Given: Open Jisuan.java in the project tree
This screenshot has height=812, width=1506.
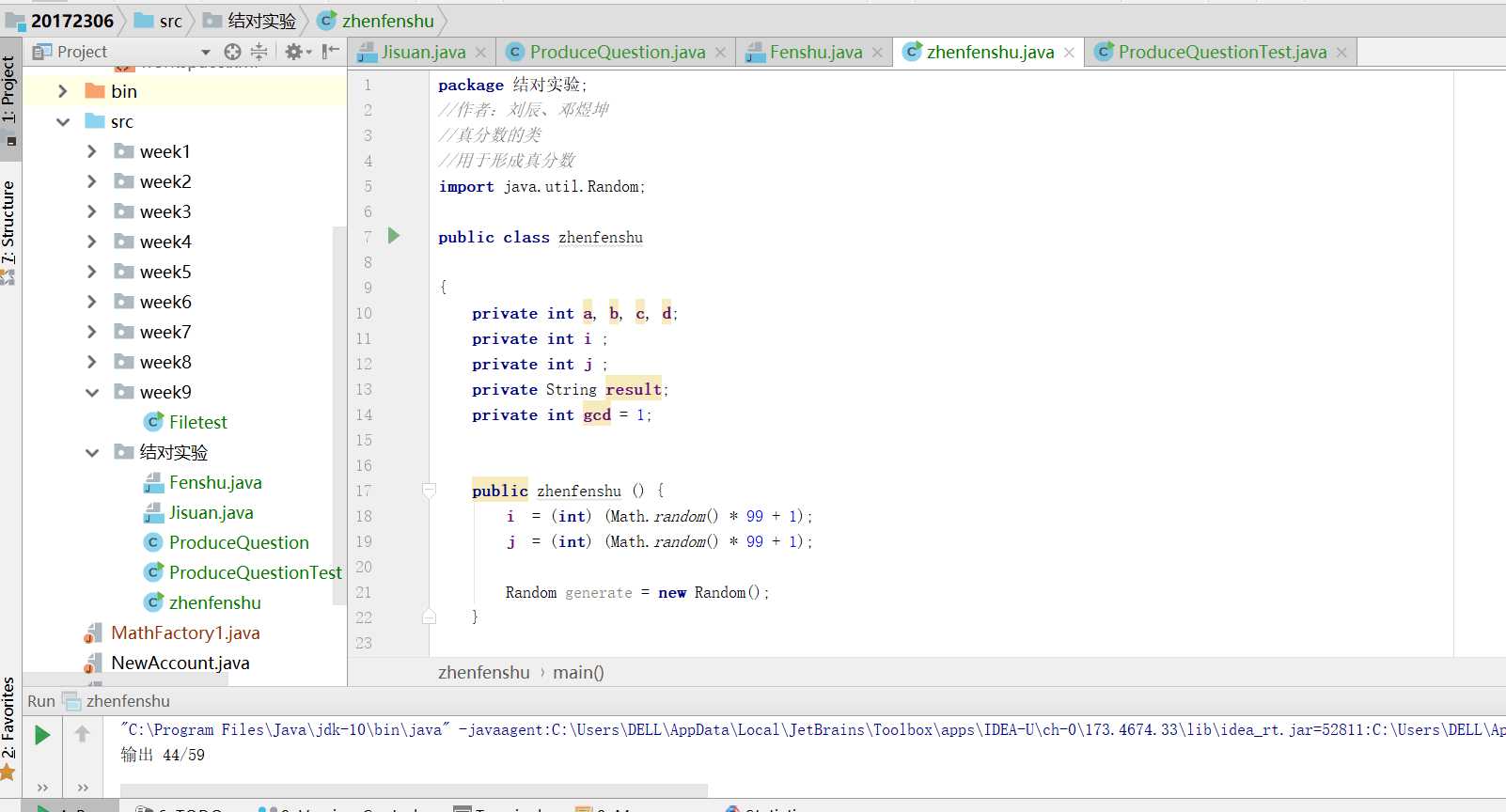Looking at the screenshot, I should (211, 512).
